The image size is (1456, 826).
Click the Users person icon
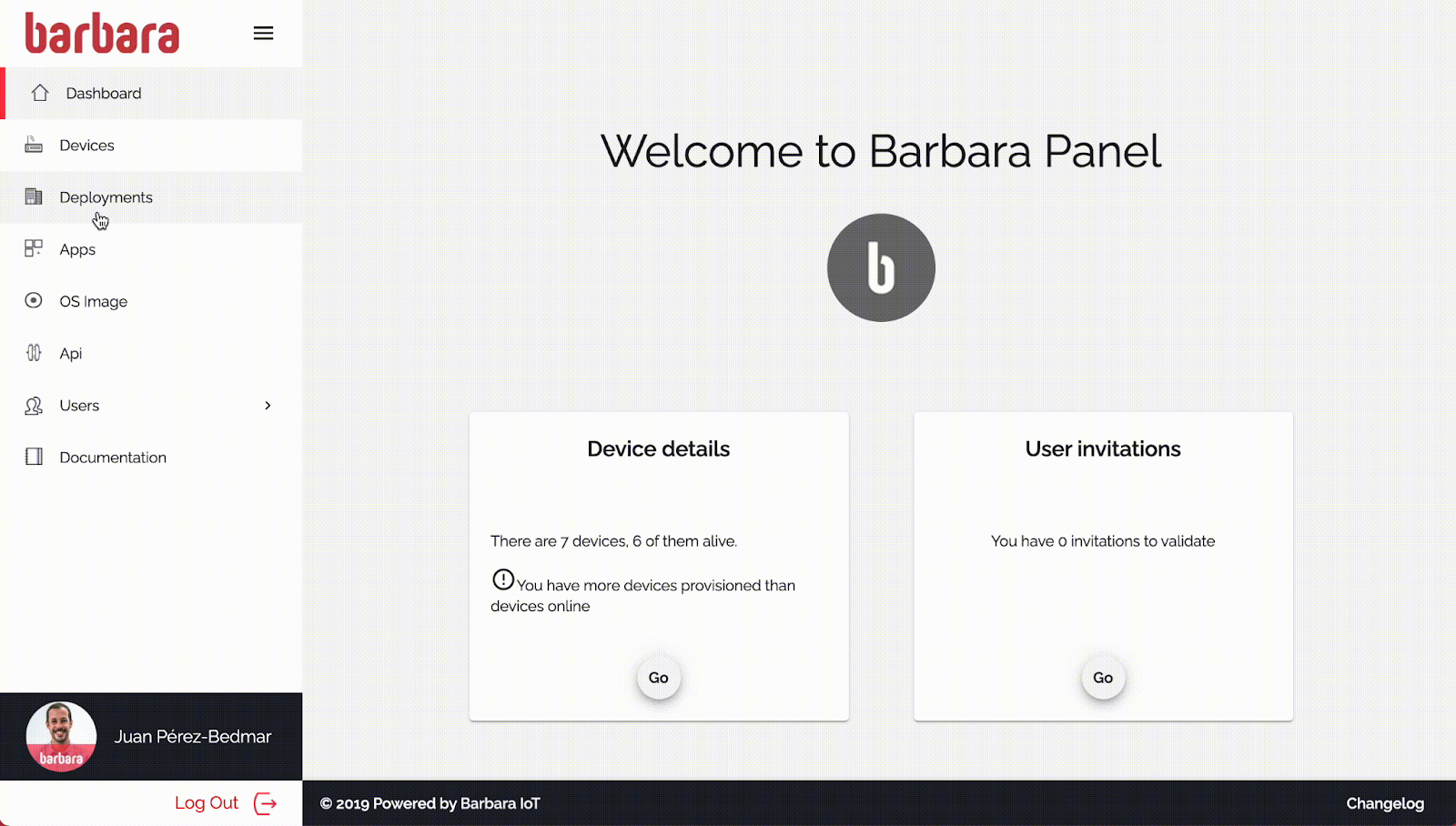coord(34,406)
